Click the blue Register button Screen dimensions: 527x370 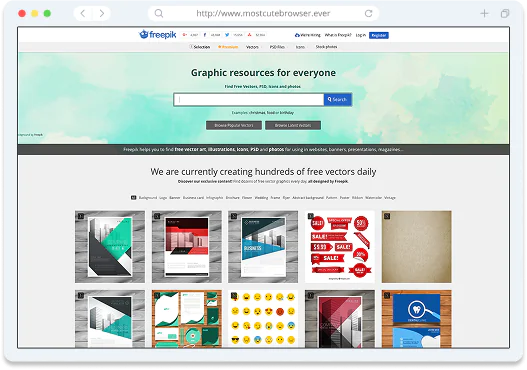(x=379, y=35)
